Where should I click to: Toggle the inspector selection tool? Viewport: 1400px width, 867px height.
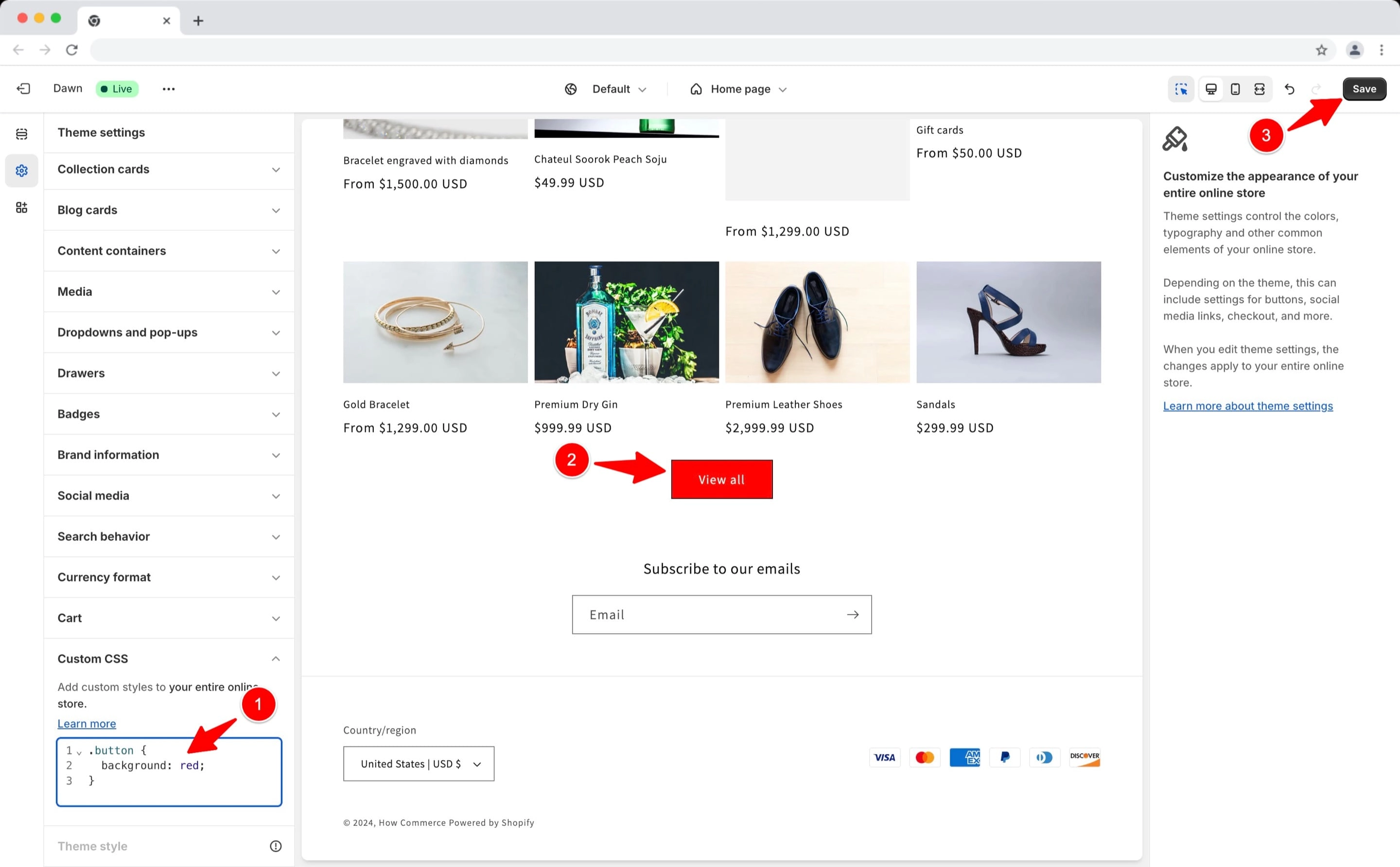pos(1181,89)
